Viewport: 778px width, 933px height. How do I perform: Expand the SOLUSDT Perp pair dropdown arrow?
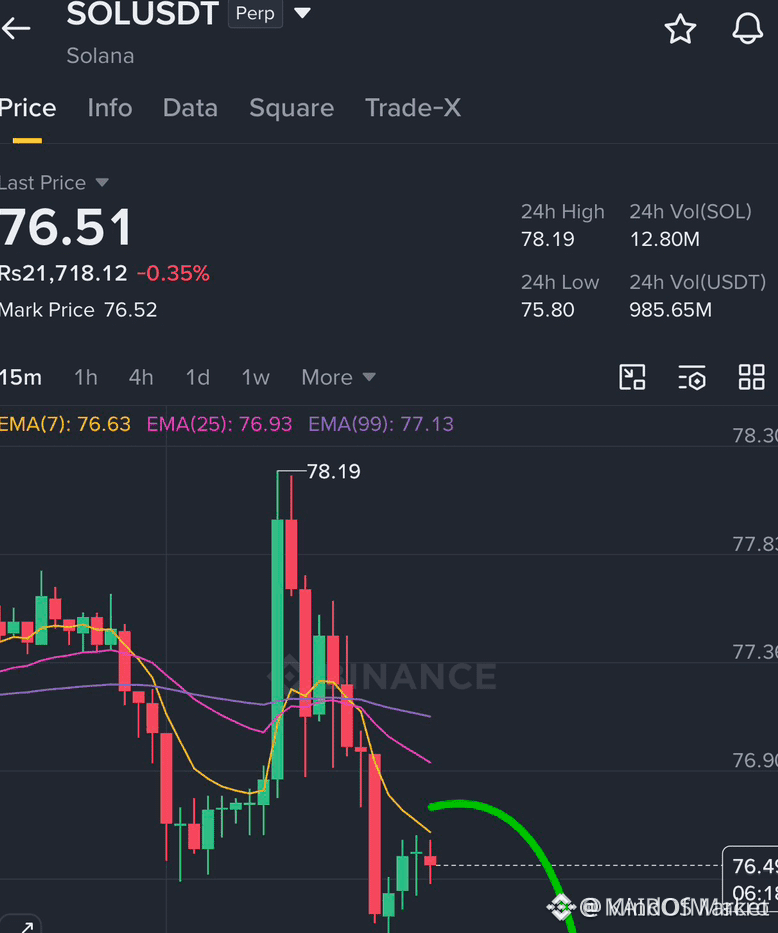(302, 12)
